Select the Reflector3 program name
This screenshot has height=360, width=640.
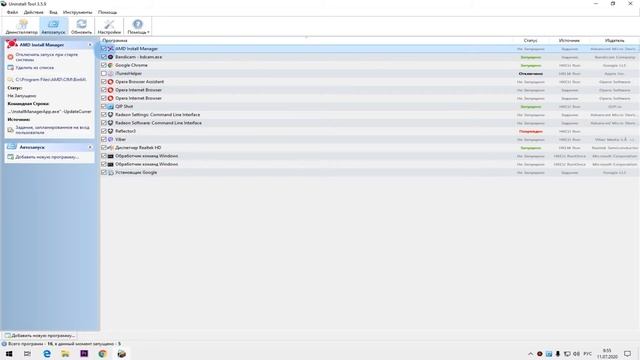click(x=125, y=131)
